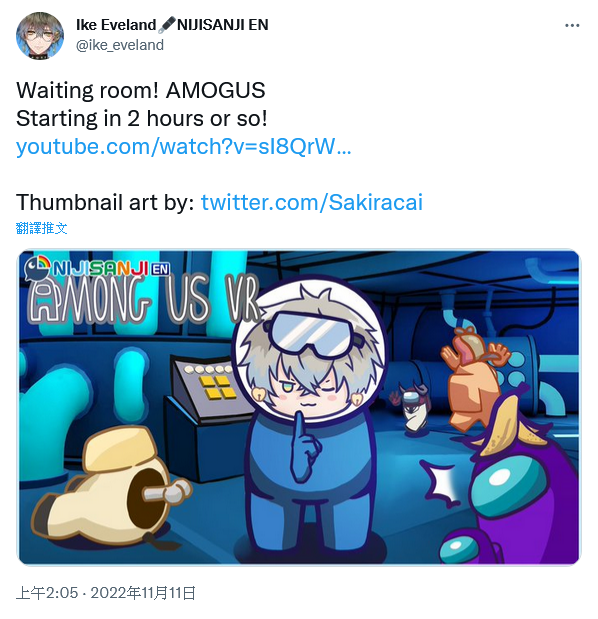The image size is (598, 619).
Task: Click the NIJISANJI EN logo in thumbnail
Action: click(x=97, y=268)
